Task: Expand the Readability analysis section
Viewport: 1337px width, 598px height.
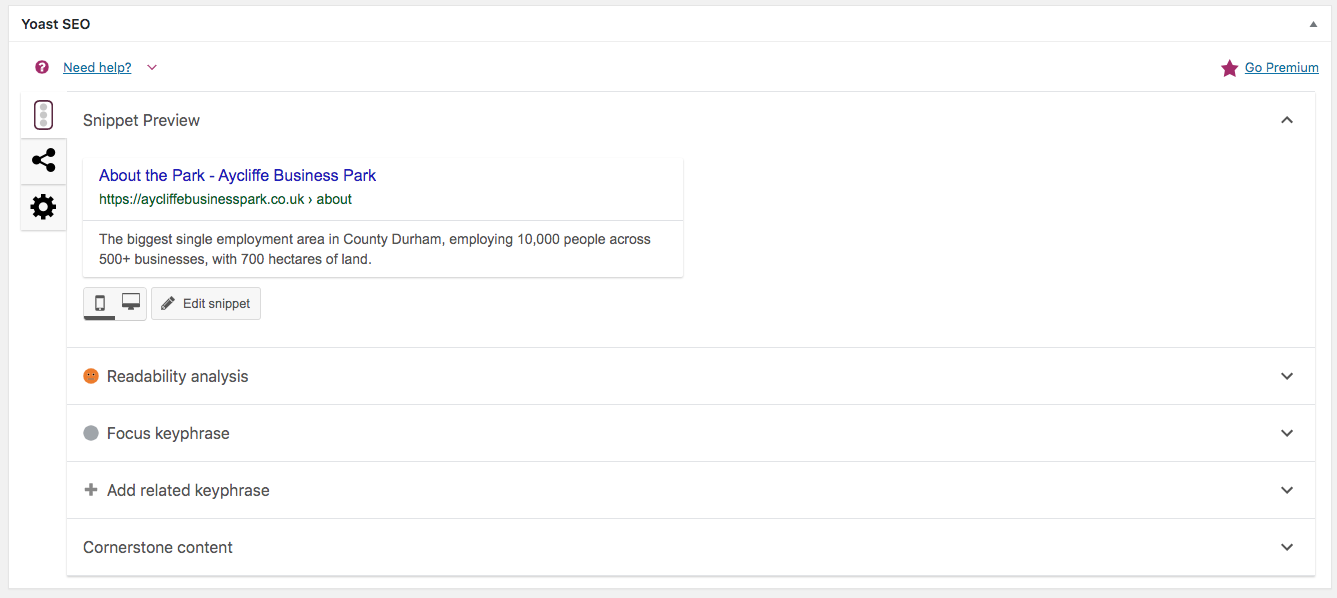Action: (1287, 376)
